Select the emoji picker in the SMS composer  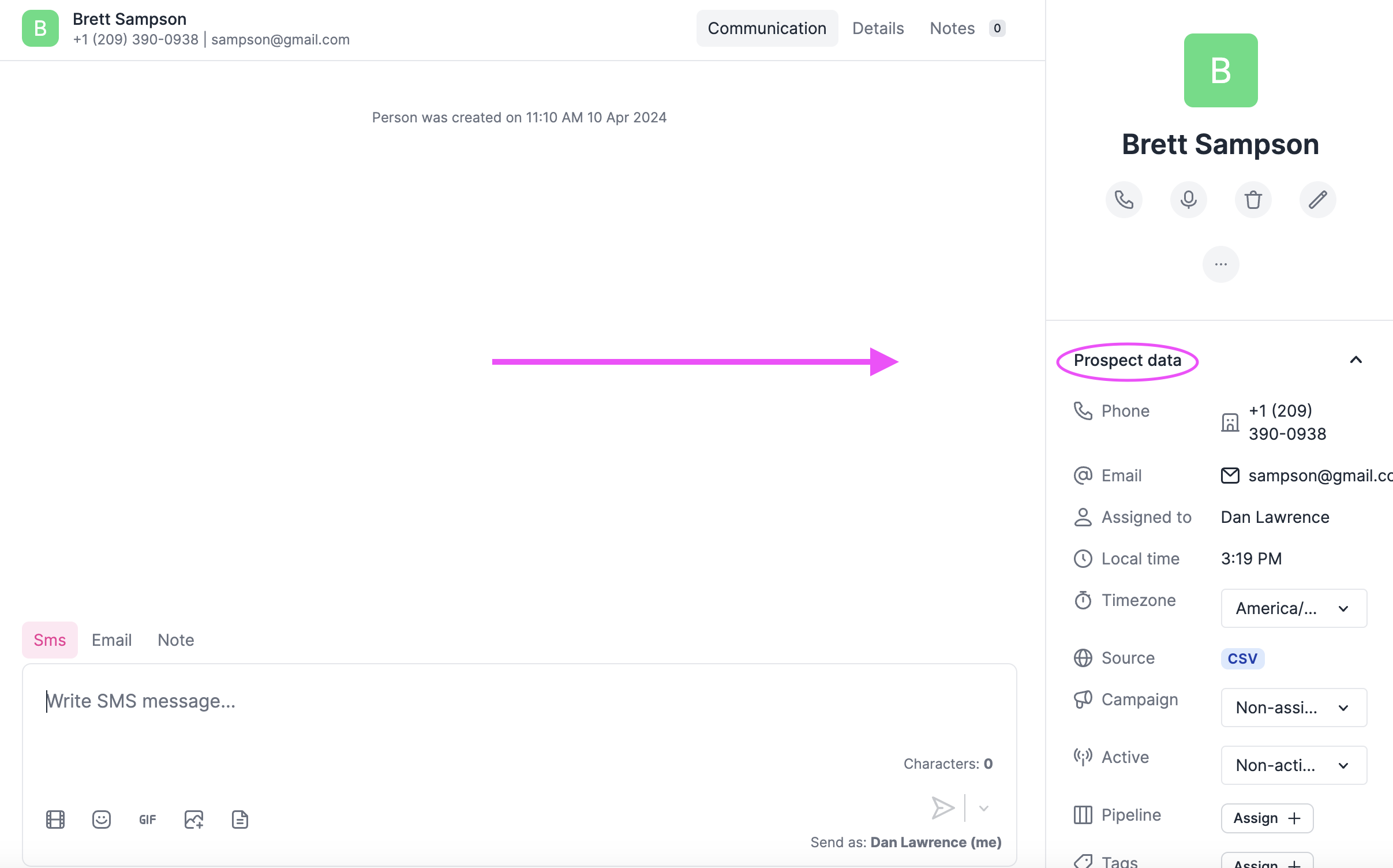click(x=101, y=819)
